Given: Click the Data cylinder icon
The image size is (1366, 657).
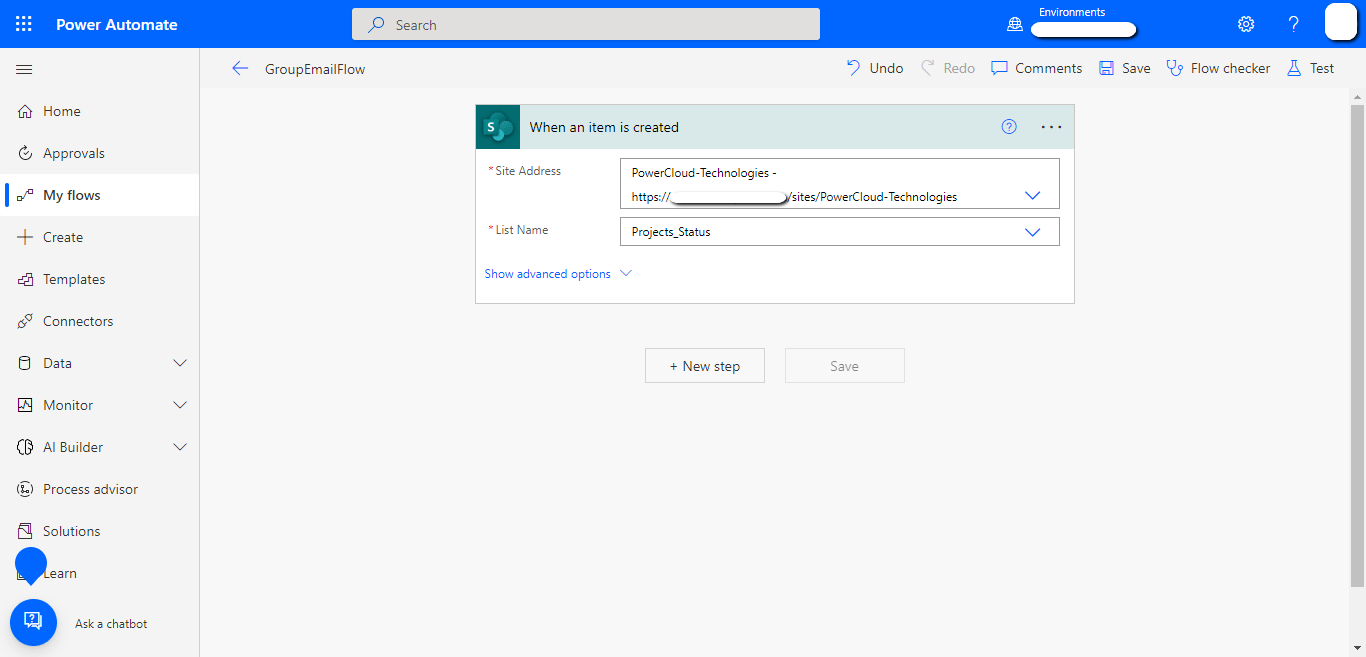Looking at the screenshot, I should coord(25,363).
